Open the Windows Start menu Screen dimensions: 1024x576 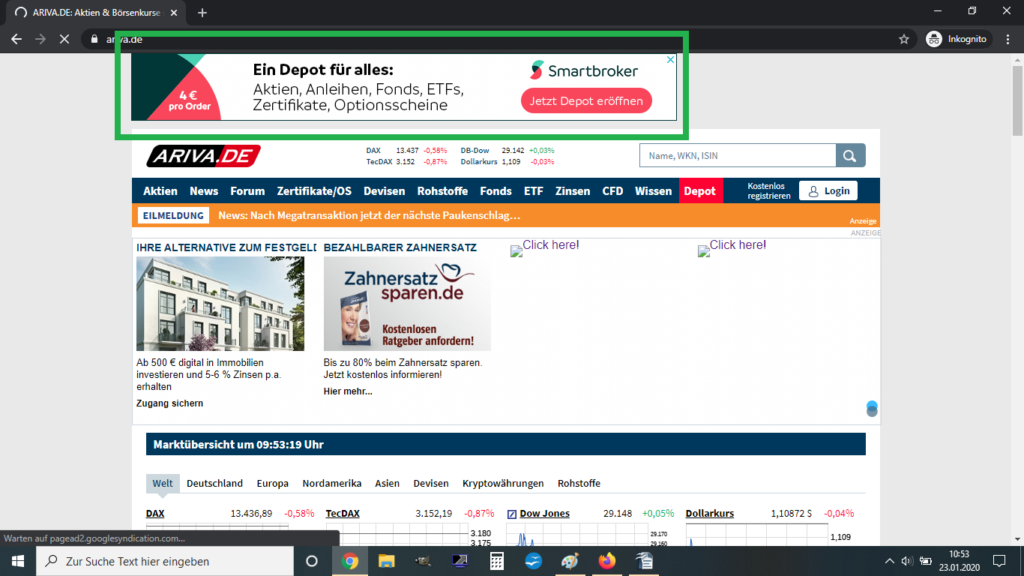[x=18, y=561]
